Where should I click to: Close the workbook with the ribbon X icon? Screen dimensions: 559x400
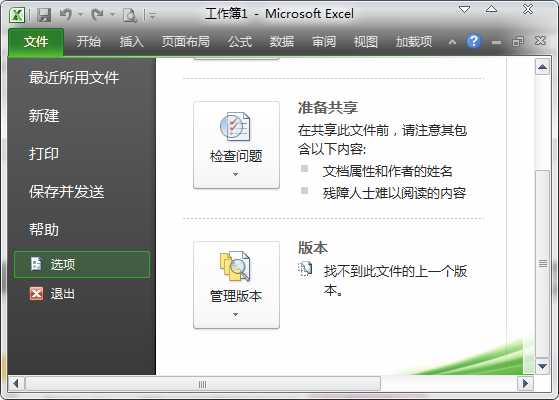point(540,41)
